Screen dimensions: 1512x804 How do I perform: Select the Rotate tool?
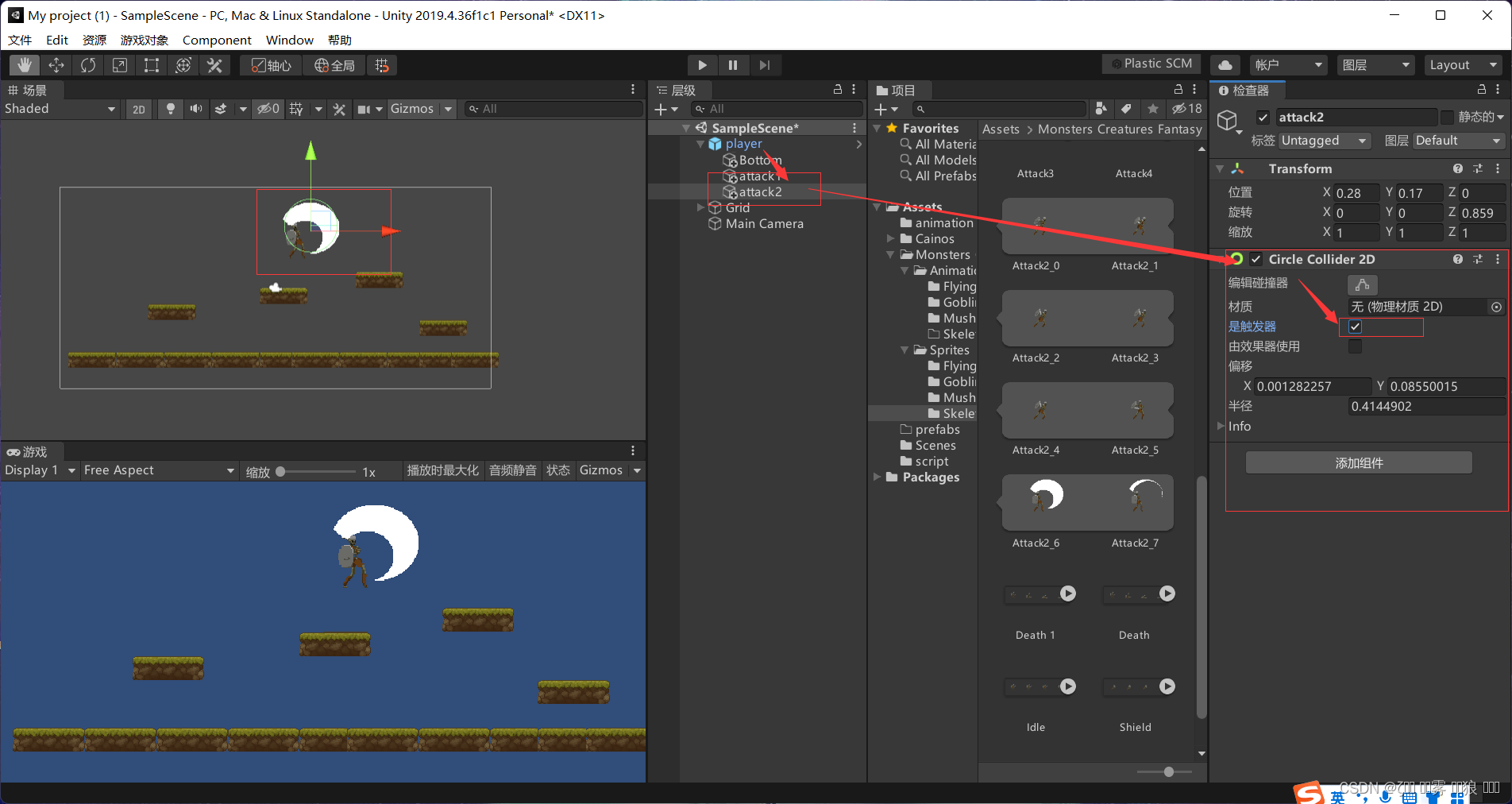[88, 65]
